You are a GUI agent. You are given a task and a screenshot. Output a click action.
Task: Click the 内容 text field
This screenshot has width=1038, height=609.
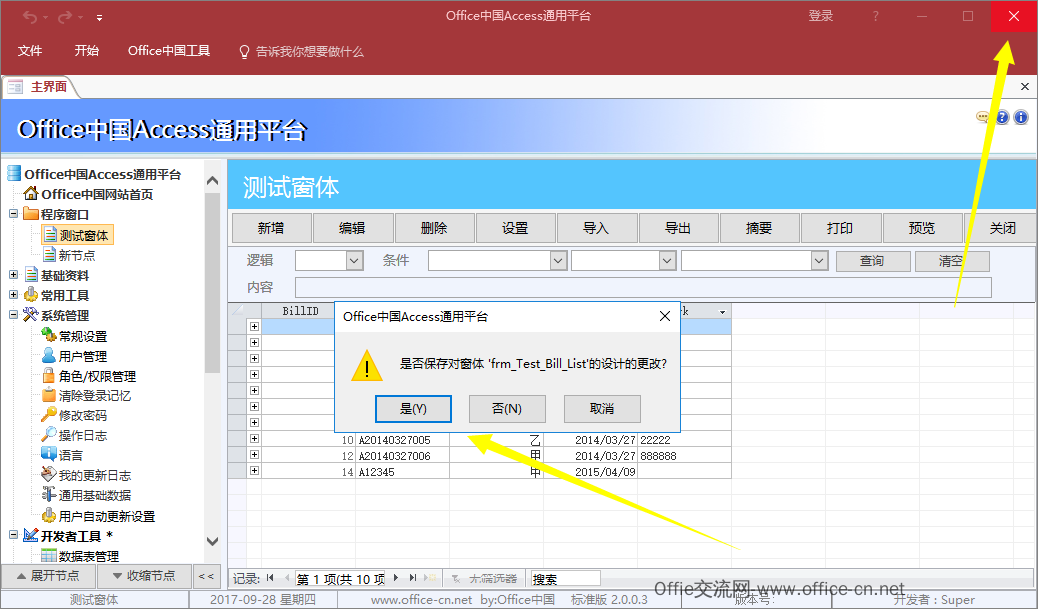pyautogui.click(x=643, y=287)
